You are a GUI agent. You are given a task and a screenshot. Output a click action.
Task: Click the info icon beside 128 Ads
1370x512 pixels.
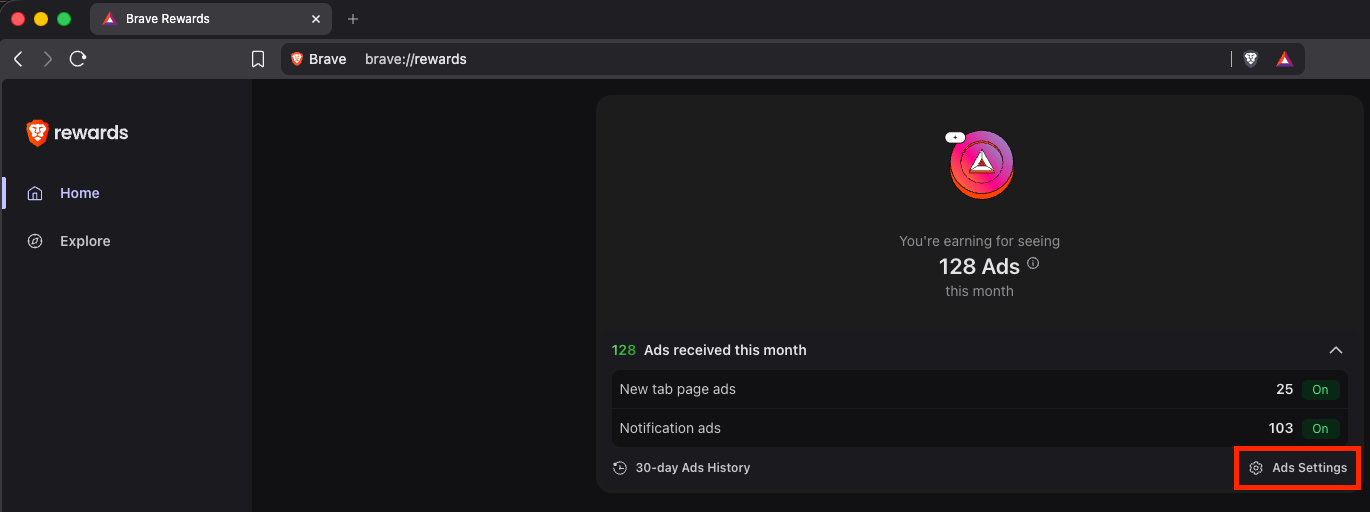(1033, 264)
